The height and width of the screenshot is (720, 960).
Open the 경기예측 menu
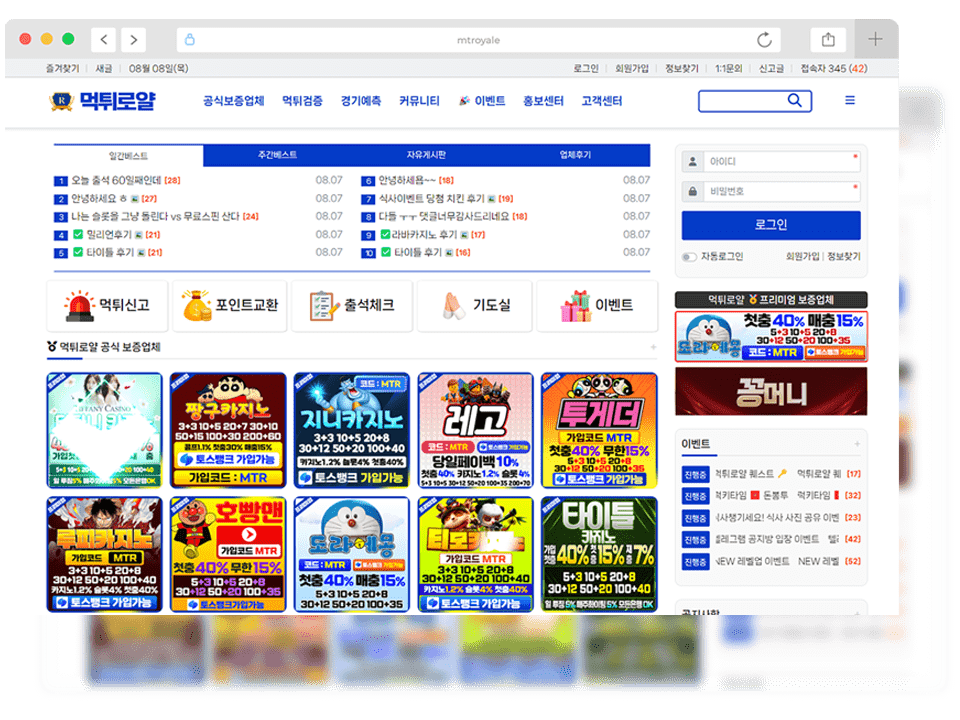[361, 101]
